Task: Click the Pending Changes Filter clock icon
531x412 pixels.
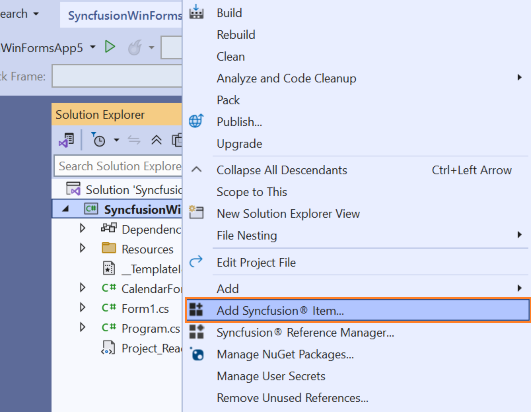Action: [98, 139]
